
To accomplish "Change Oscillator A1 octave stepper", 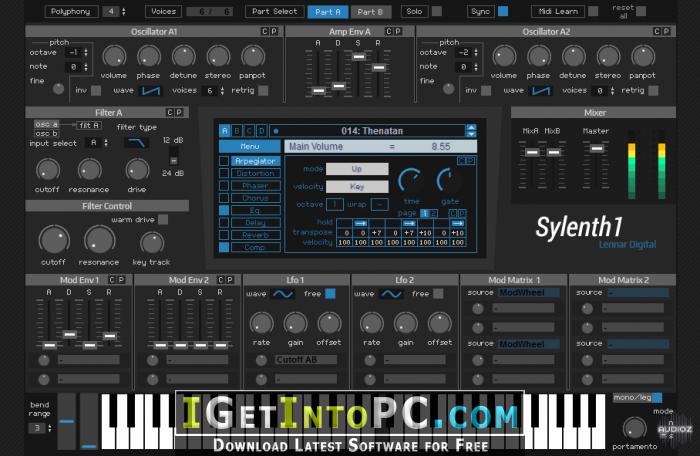I will tap(86, 52).
